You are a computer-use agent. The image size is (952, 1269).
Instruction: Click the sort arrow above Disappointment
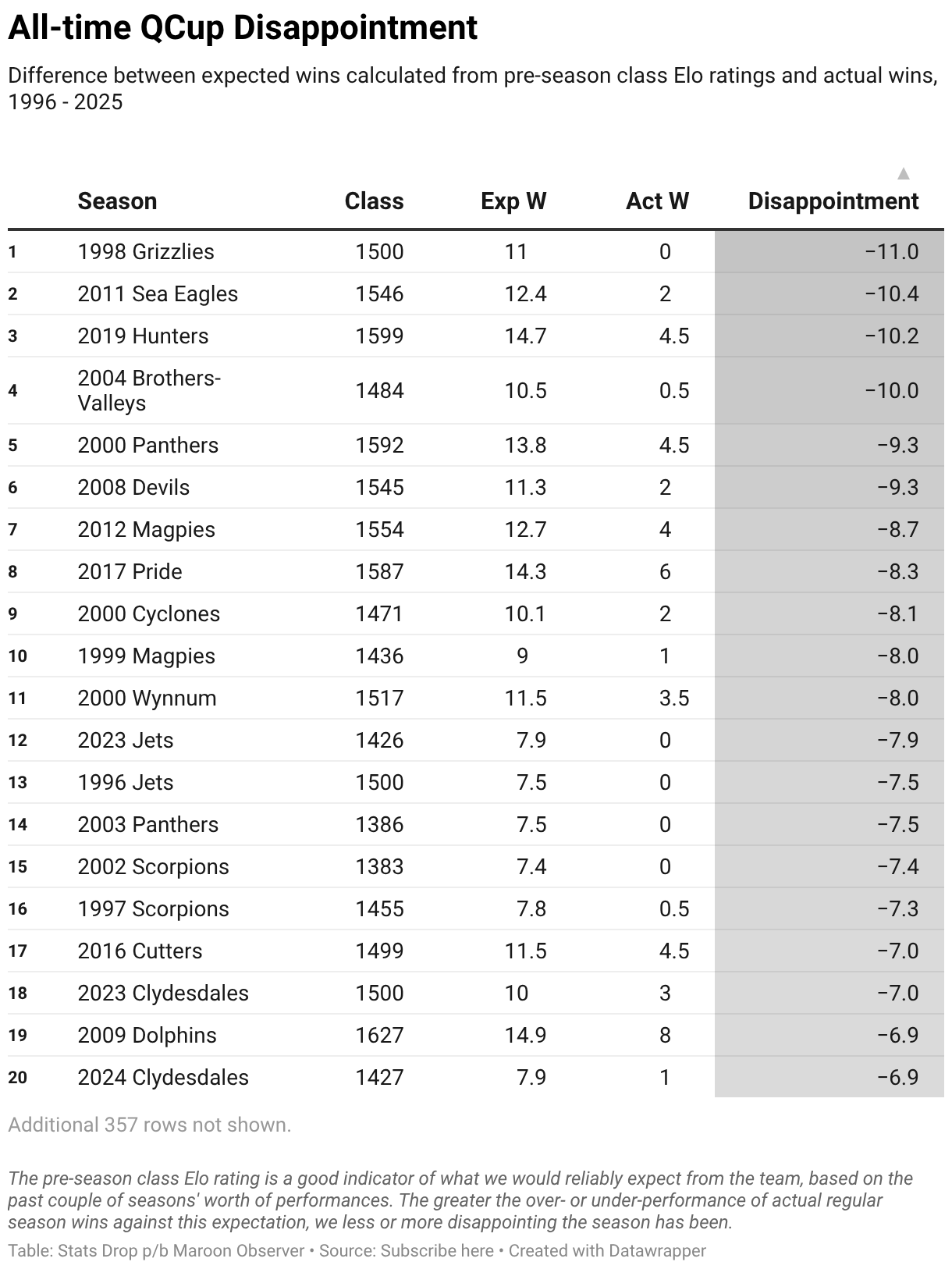[x=903, y=173]
